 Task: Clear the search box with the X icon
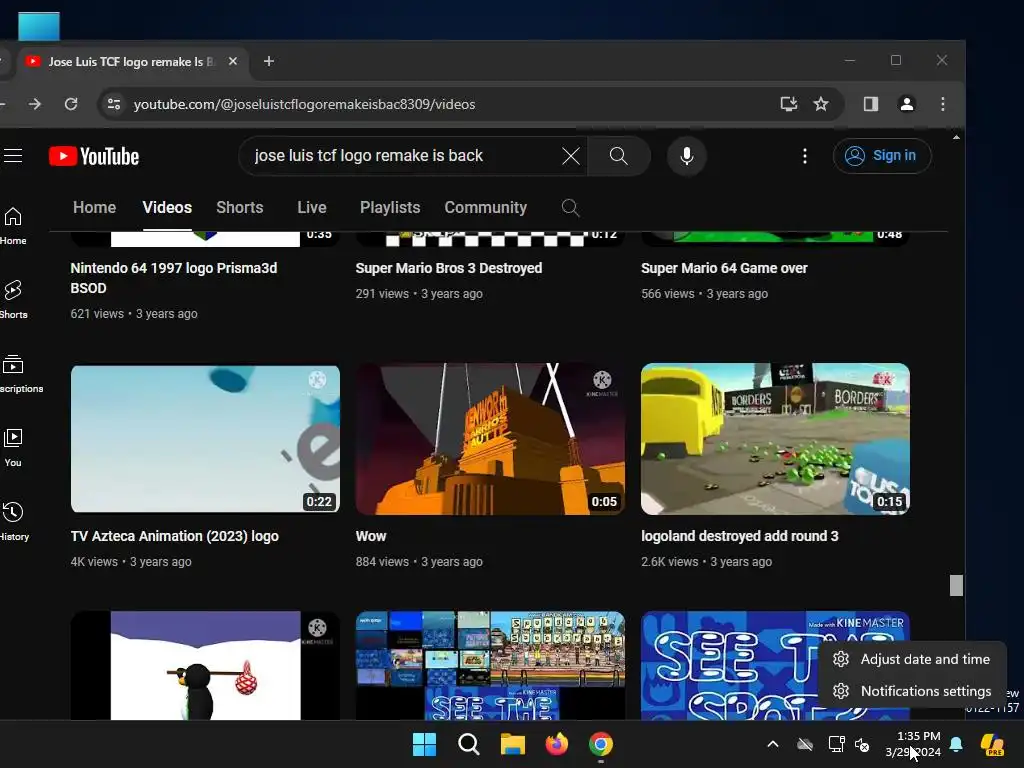click(570, 156)
